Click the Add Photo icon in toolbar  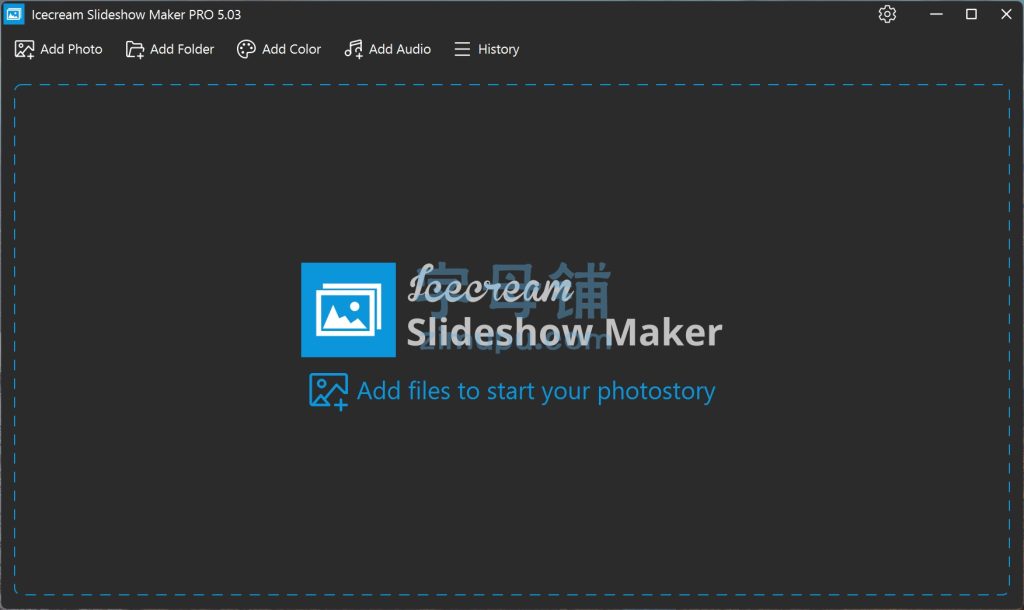[24, 50]
